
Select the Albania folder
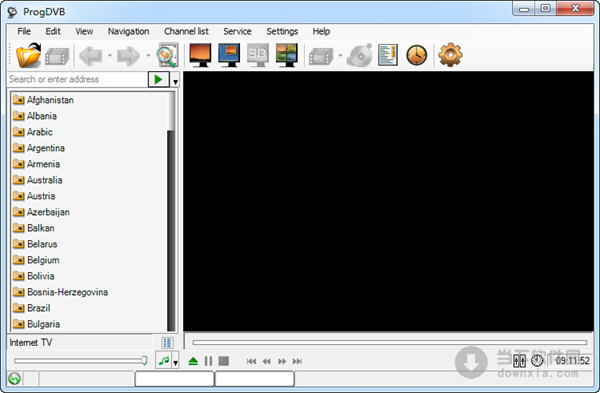(x=34, y=116)
